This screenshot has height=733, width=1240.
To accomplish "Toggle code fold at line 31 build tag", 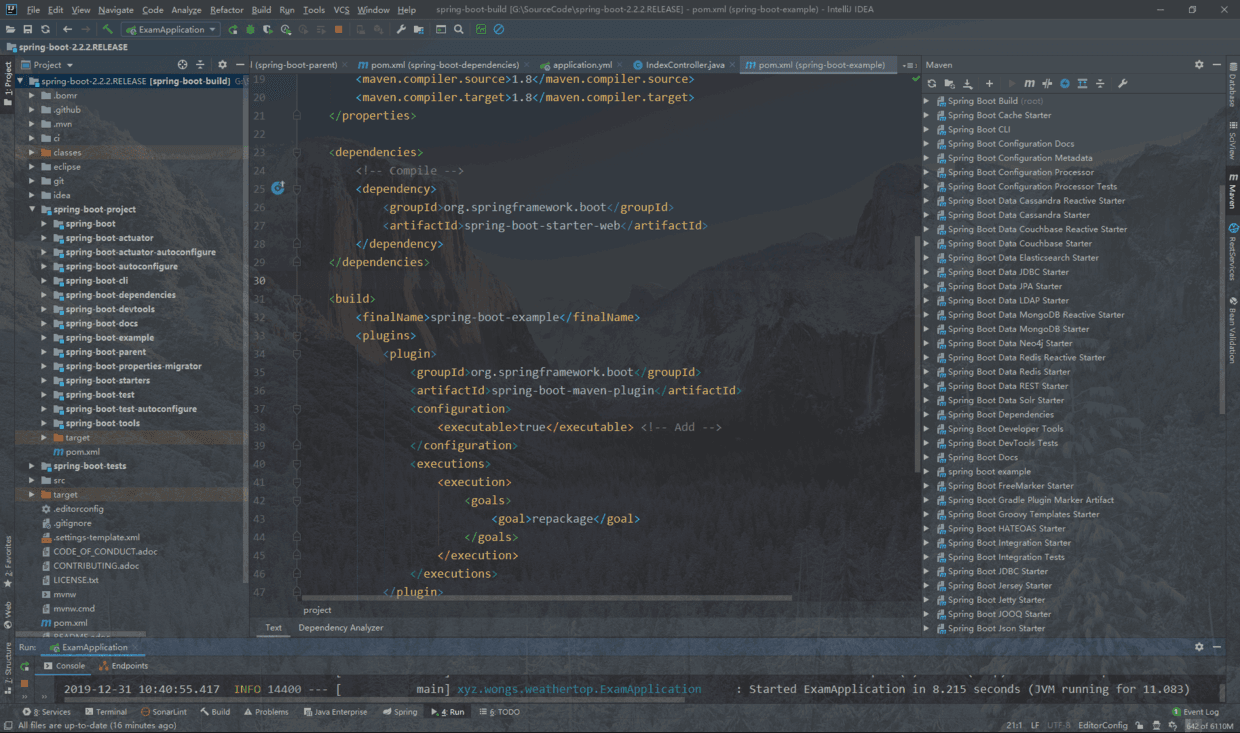I will [x=297, y=298].
